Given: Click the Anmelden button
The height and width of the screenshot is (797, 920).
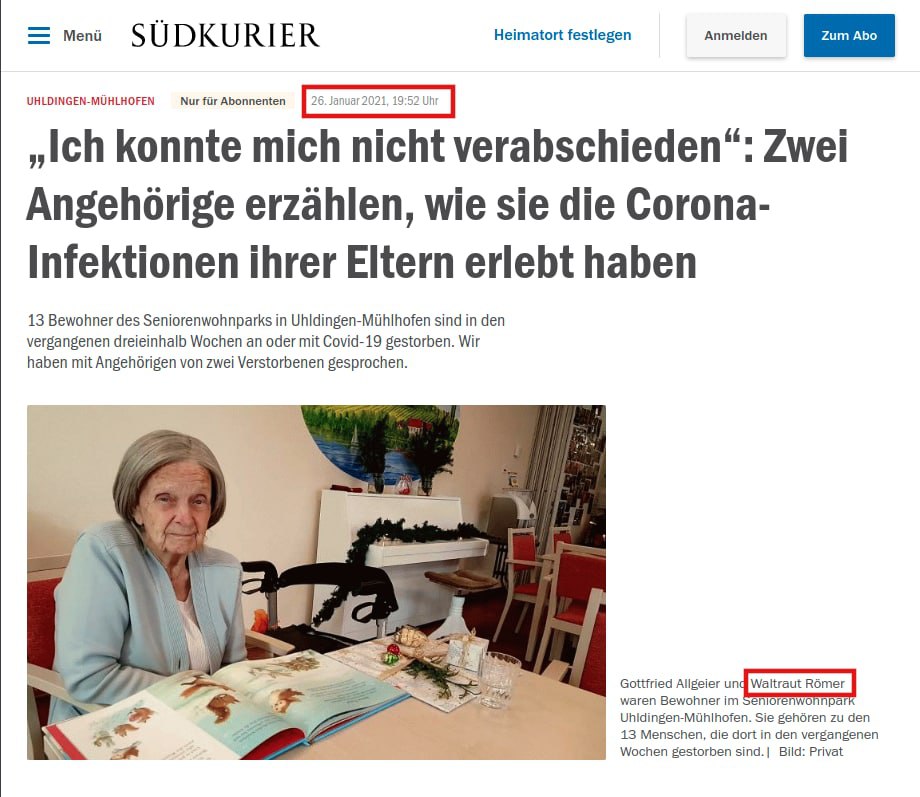Looking at the screenshot, I should (736, 36).
